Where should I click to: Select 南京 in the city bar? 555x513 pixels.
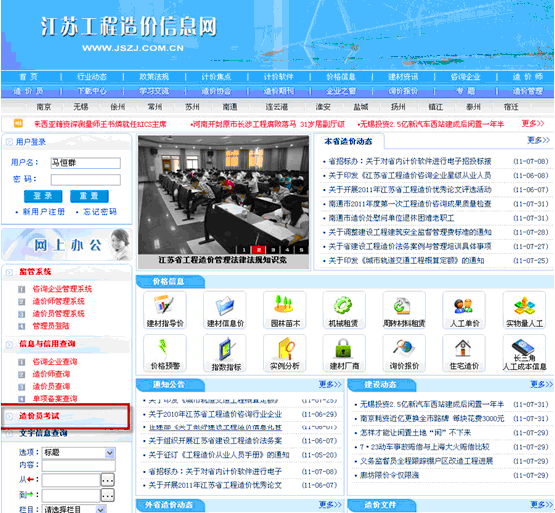coord(44,107)
